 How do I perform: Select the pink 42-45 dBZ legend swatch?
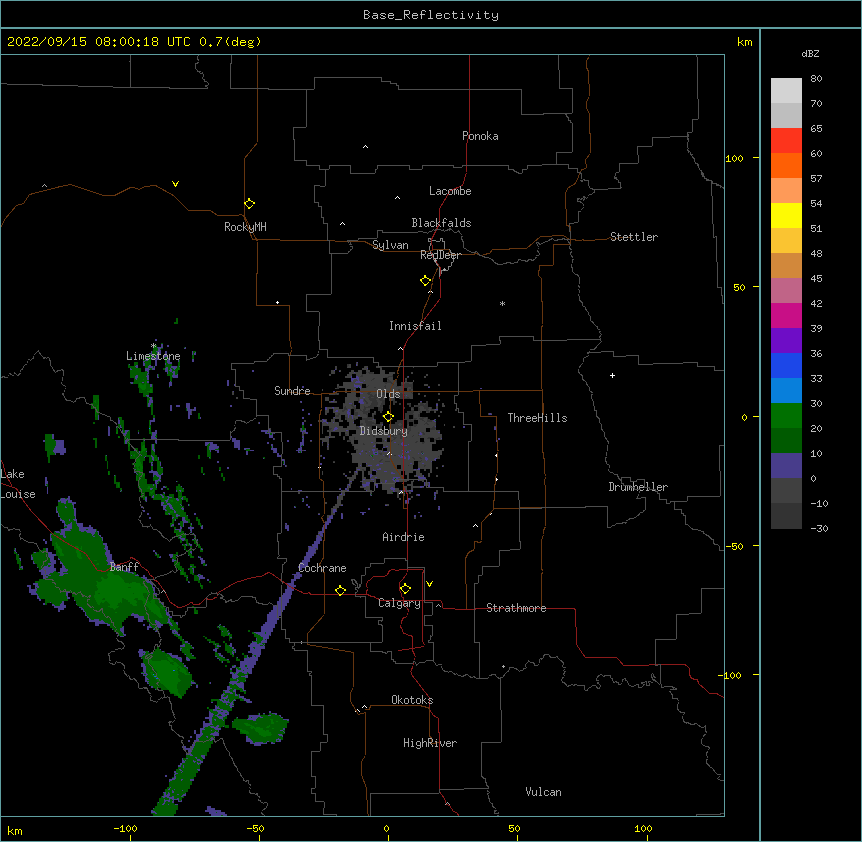pyautogui.click(x=786, y=290)
